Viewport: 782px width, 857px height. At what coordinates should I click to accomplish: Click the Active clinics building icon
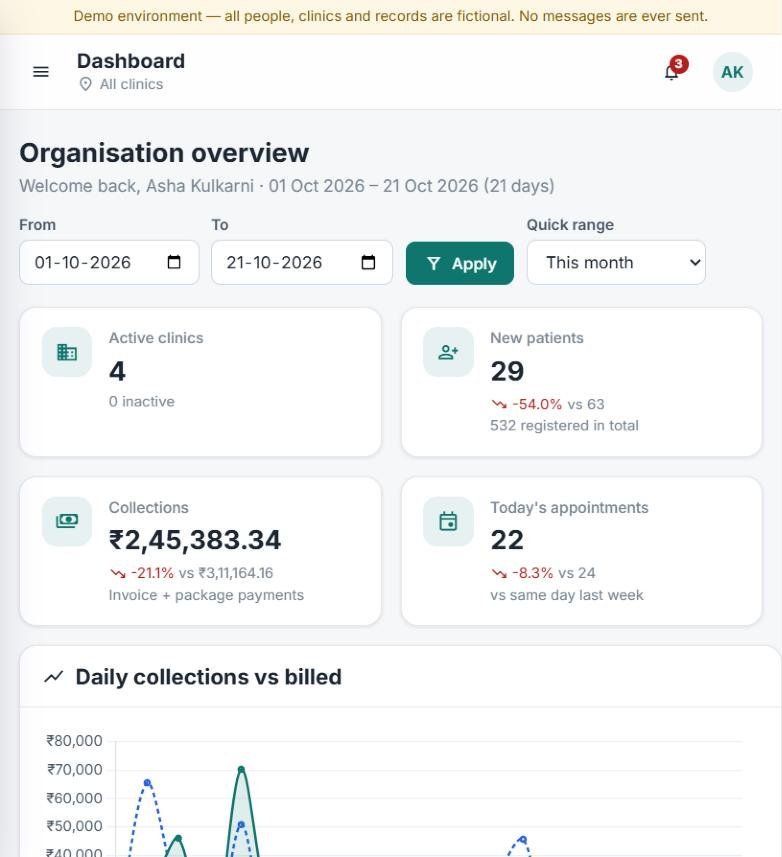(x=67, y=352)
